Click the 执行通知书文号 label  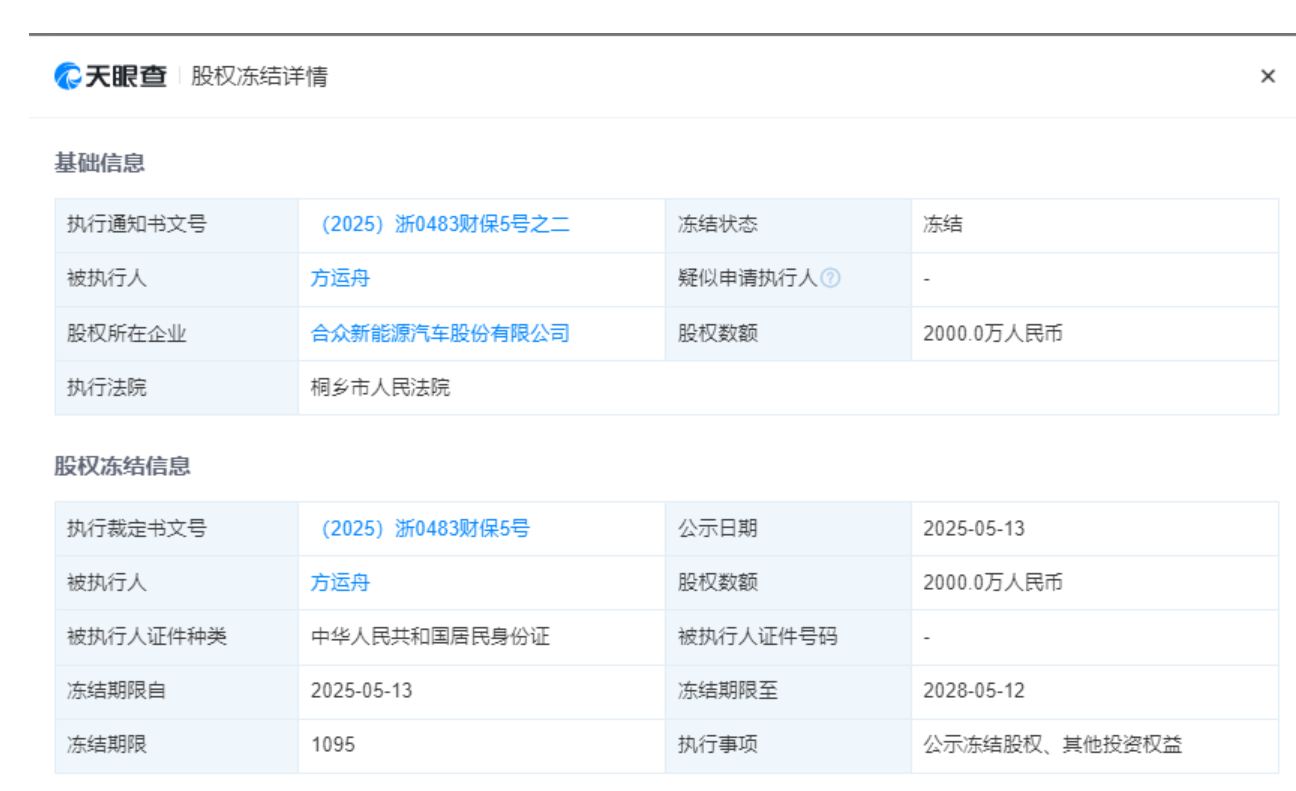click(137, 224)
